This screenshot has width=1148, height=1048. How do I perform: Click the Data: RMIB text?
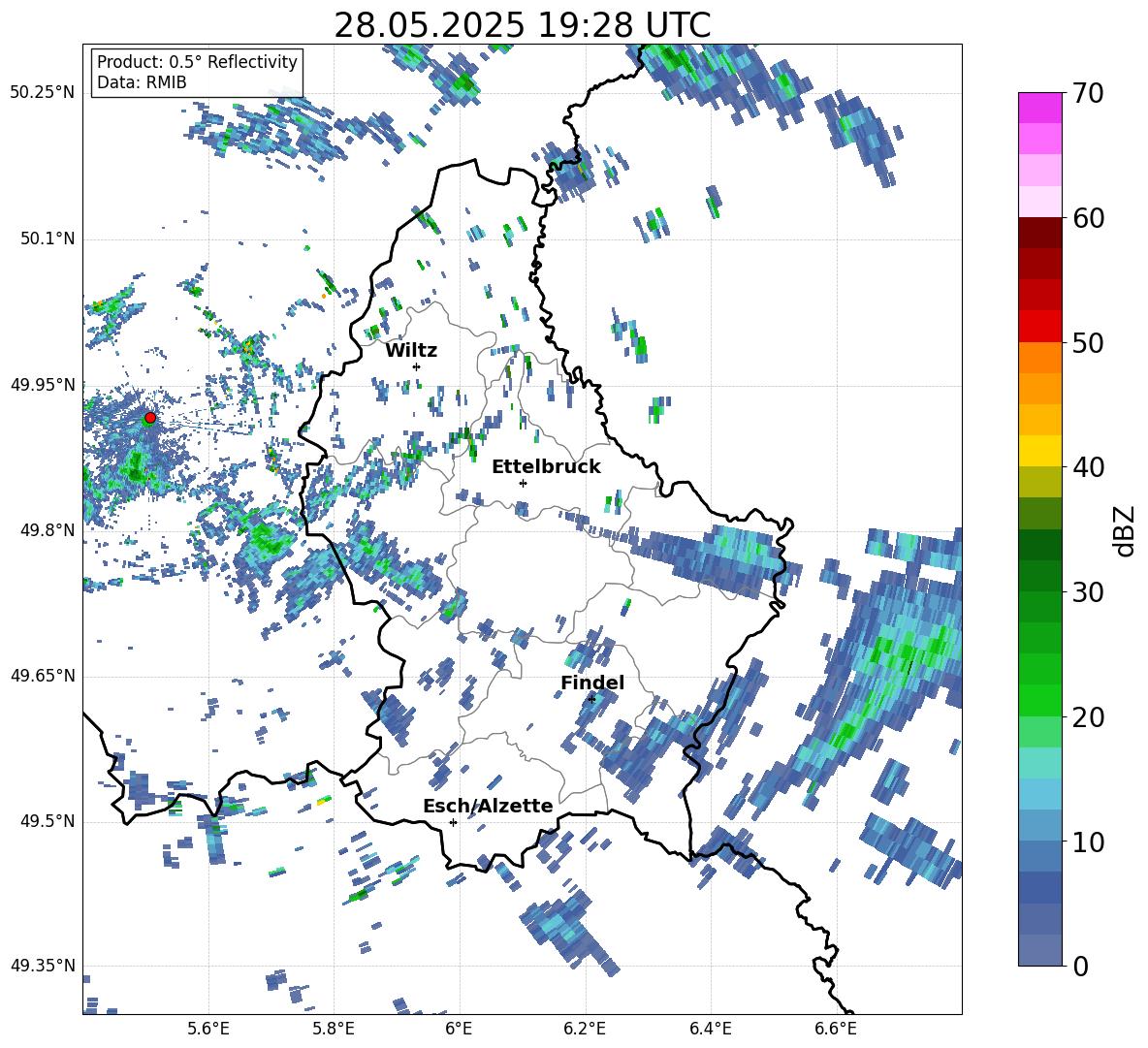[x=142, y=82]
